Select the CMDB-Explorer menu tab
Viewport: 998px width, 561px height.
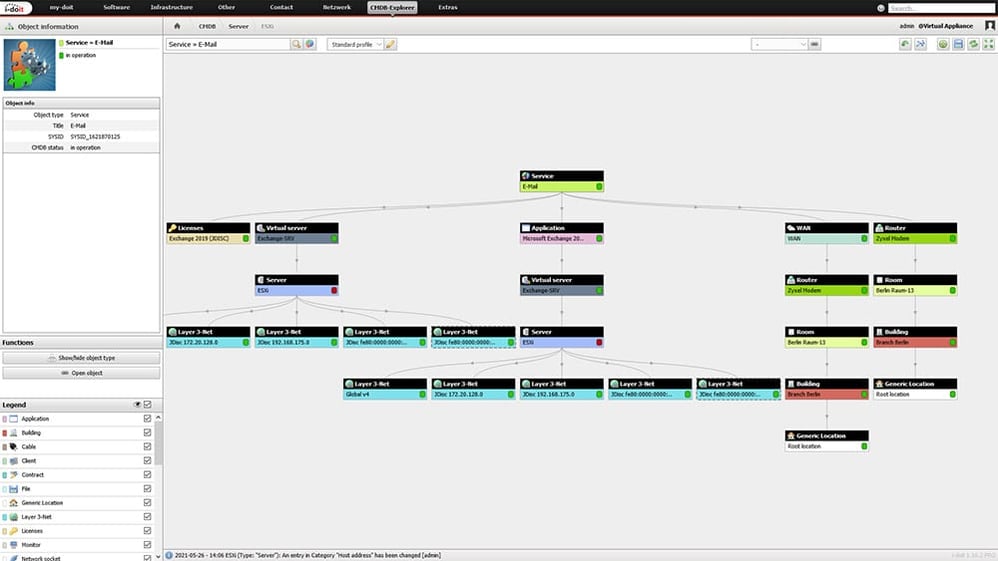coord(392,8)
